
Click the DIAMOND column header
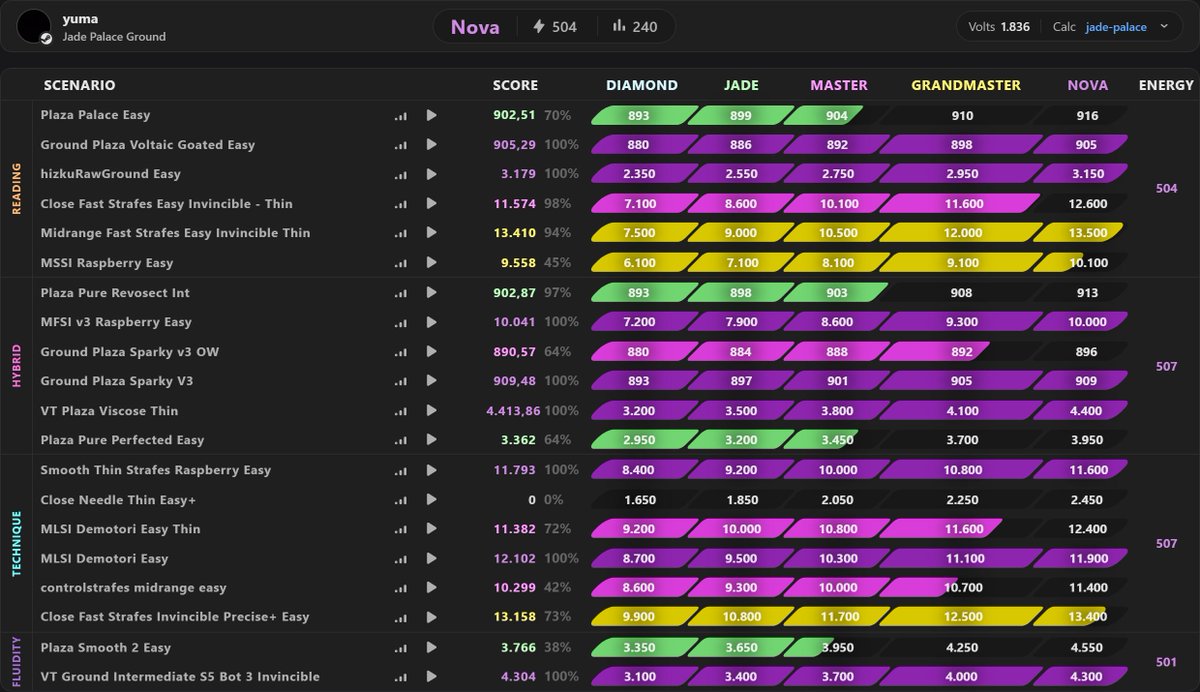pos(642,85)
